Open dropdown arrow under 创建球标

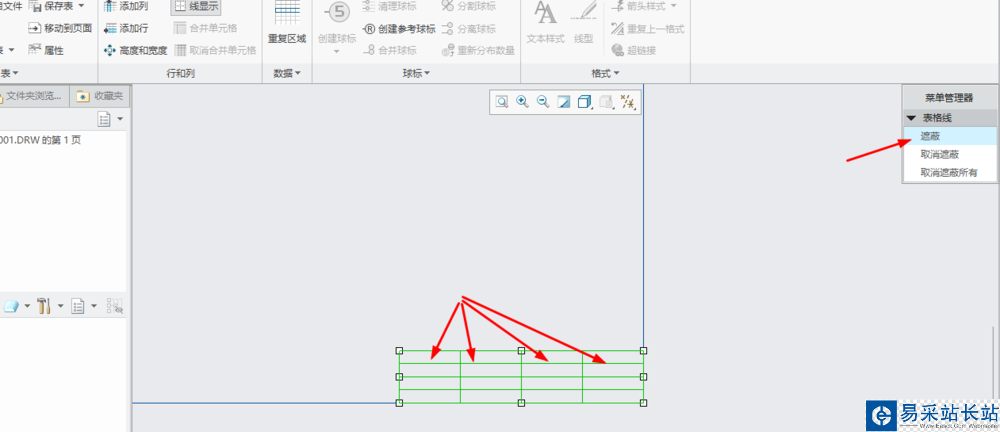[x=337, y=51]
